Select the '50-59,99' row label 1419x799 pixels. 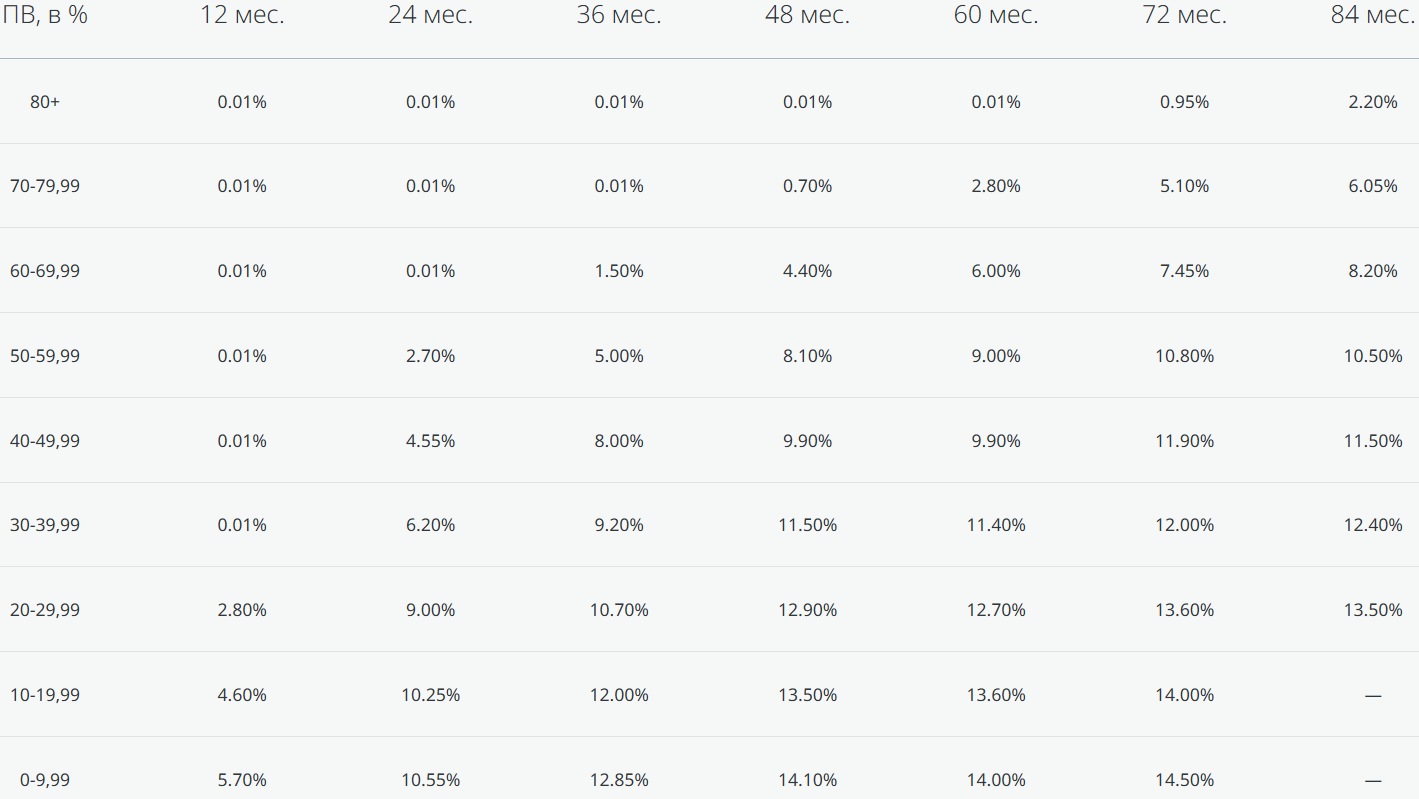tap(45, 356)
